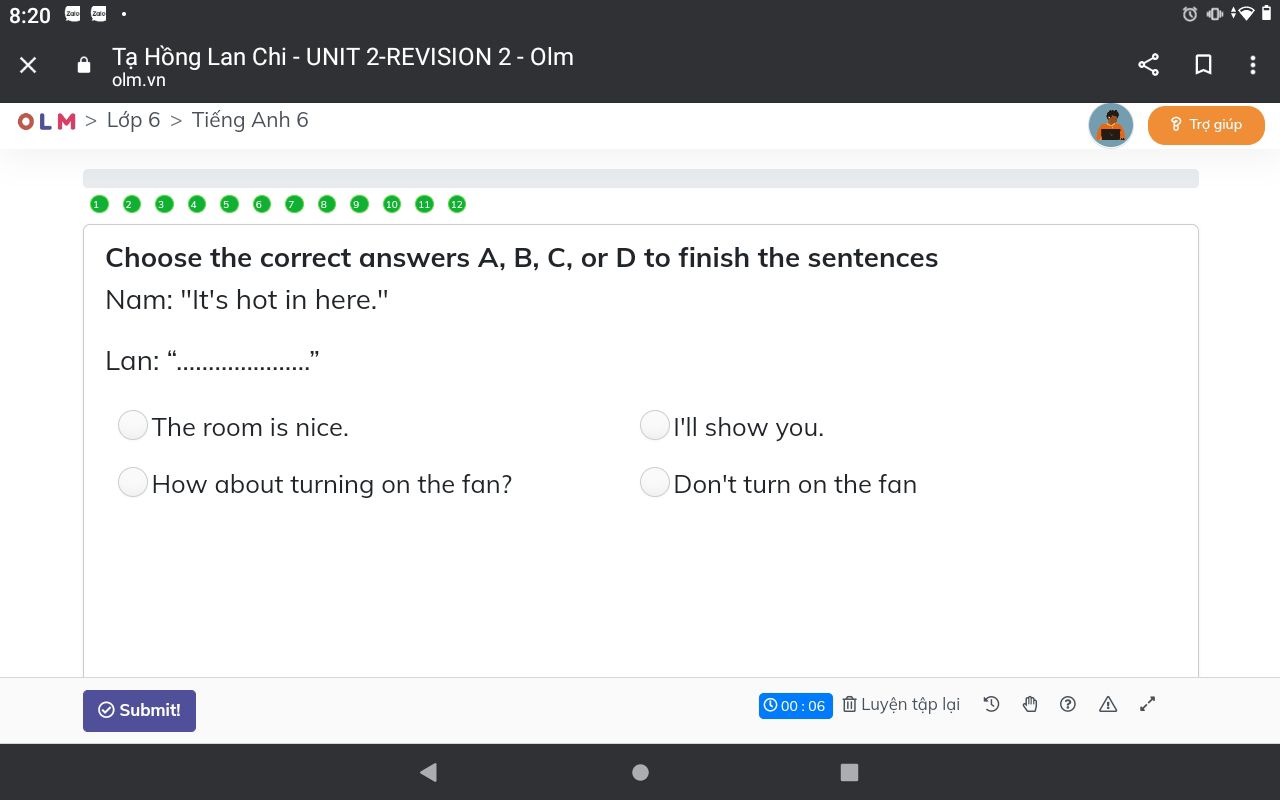The width and height of the screenshot is (1280, 800).
Task: Expand to fullscreen using the arrows icon
Action: (1148, 704)
